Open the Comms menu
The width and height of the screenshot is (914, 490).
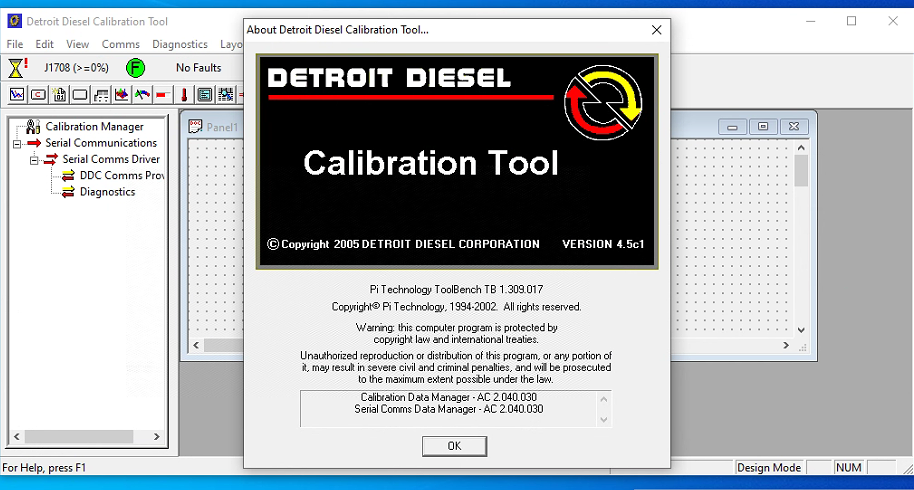coord(121,44)
